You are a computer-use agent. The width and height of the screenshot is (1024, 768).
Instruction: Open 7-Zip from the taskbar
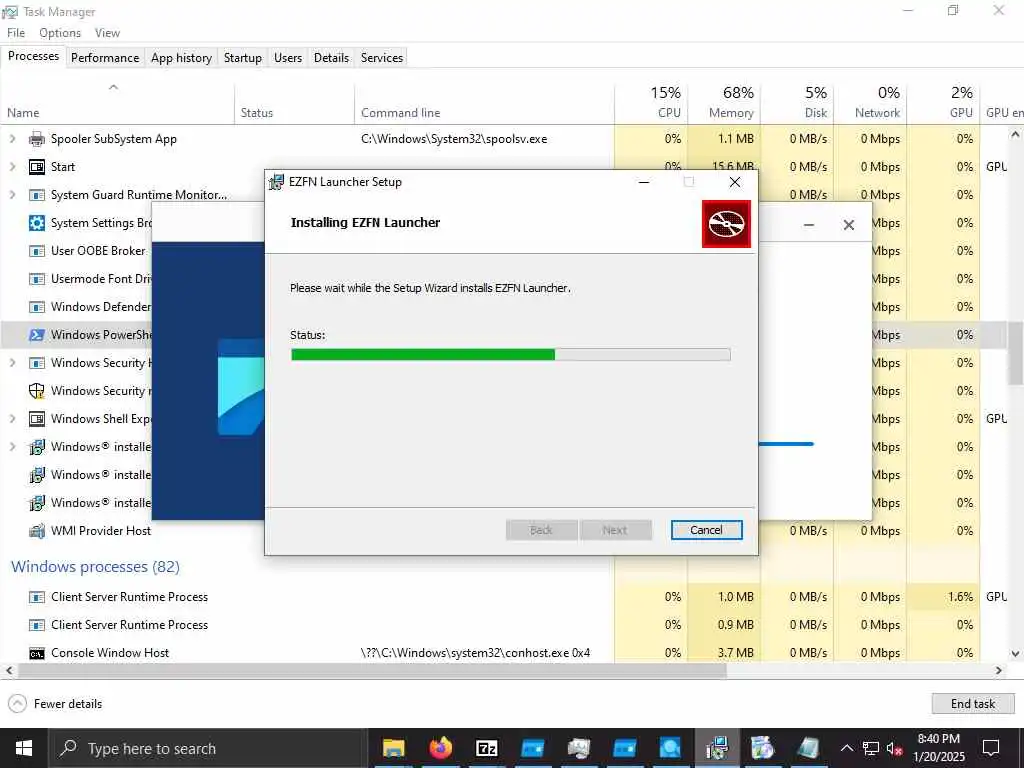(x=487, y=748)
